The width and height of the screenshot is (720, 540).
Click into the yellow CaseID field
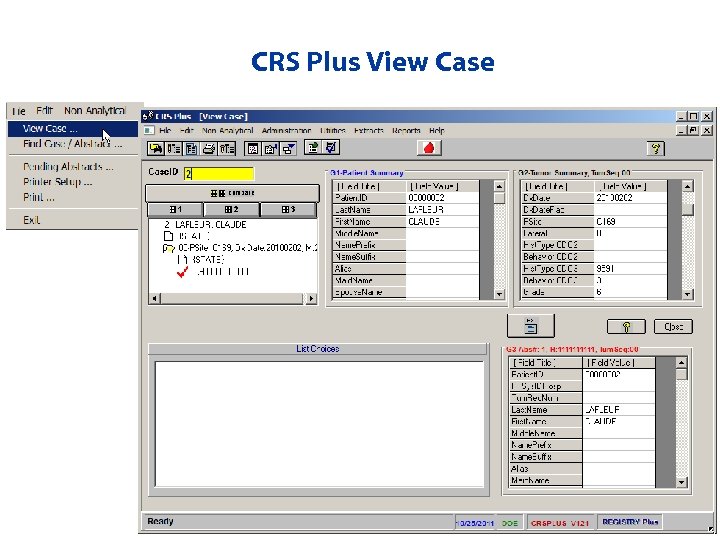219,174
